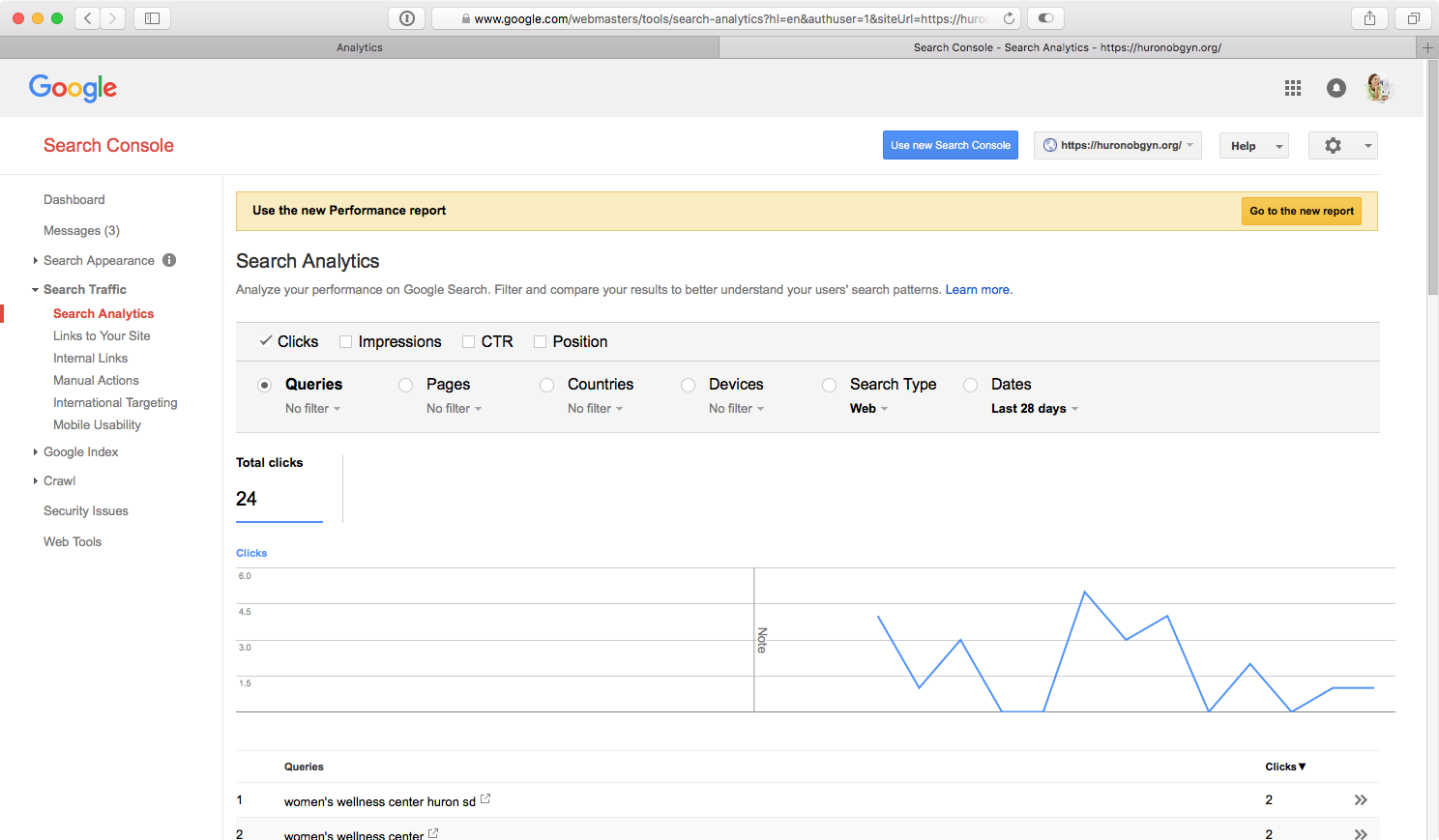This screenshot has height=840, width=1439.
Task: Click the Safari address bar
Action: pos(725,18)
